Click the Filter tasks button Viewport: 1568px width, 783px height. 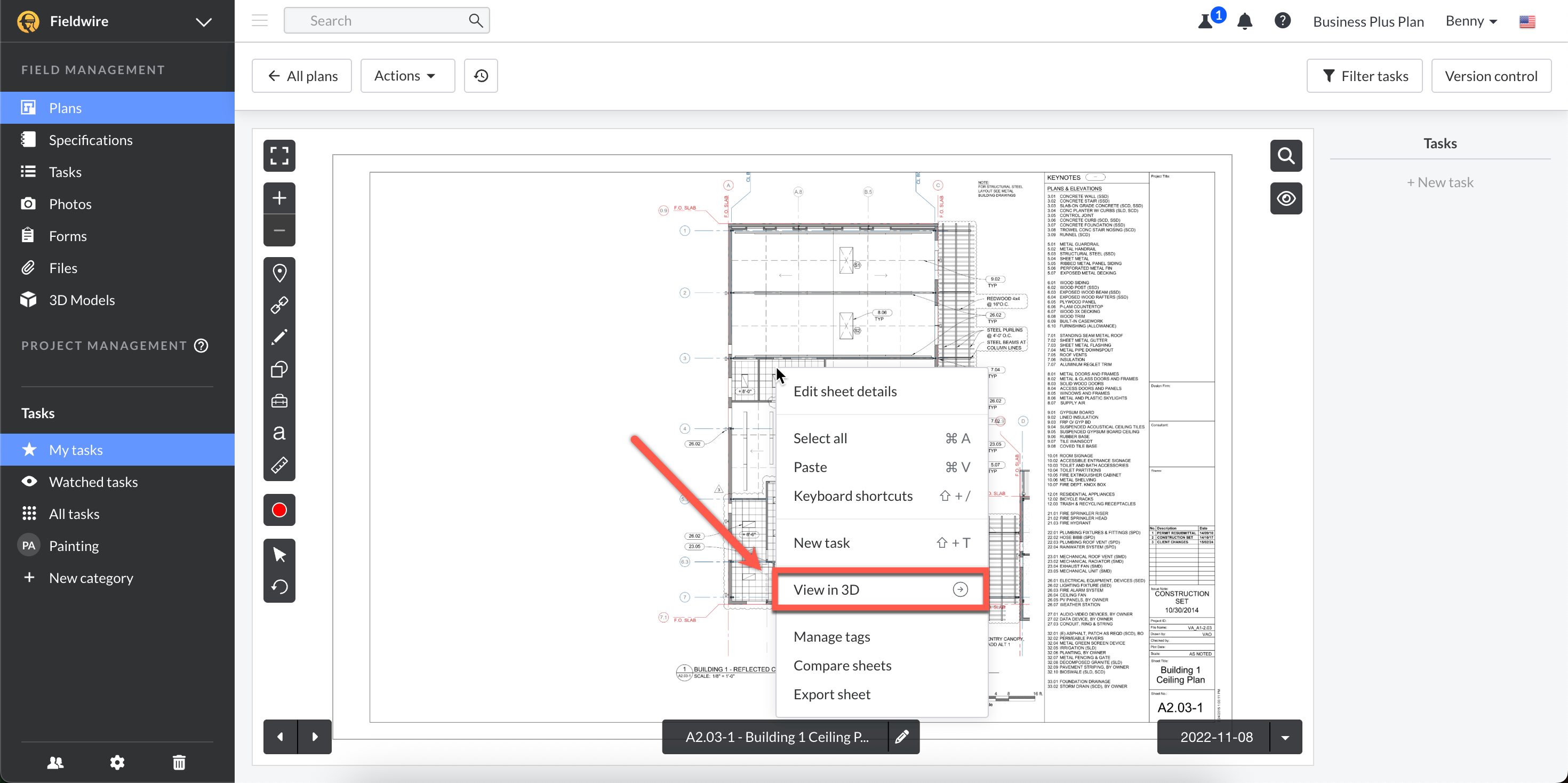pos(1364,76)
